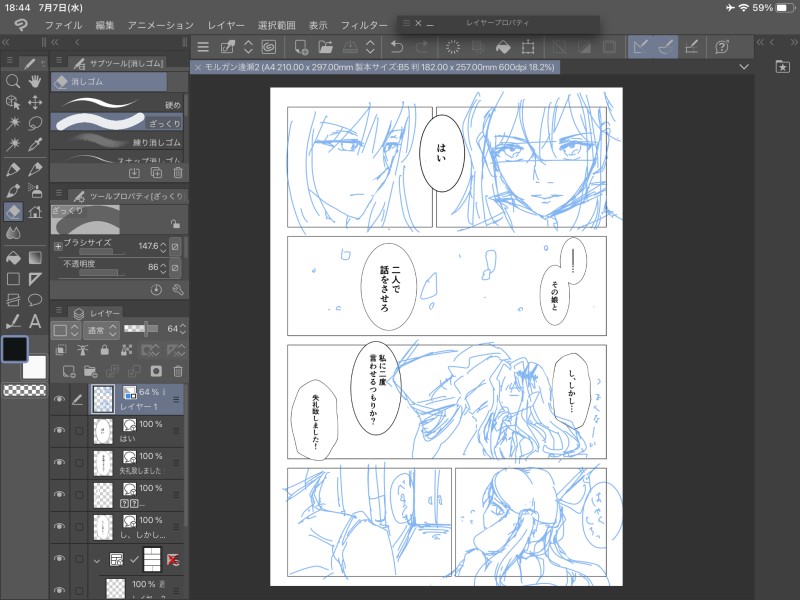Choose the 練り消しゴム eraser
This screenshot has height=600, width=800.
point(117,141)
